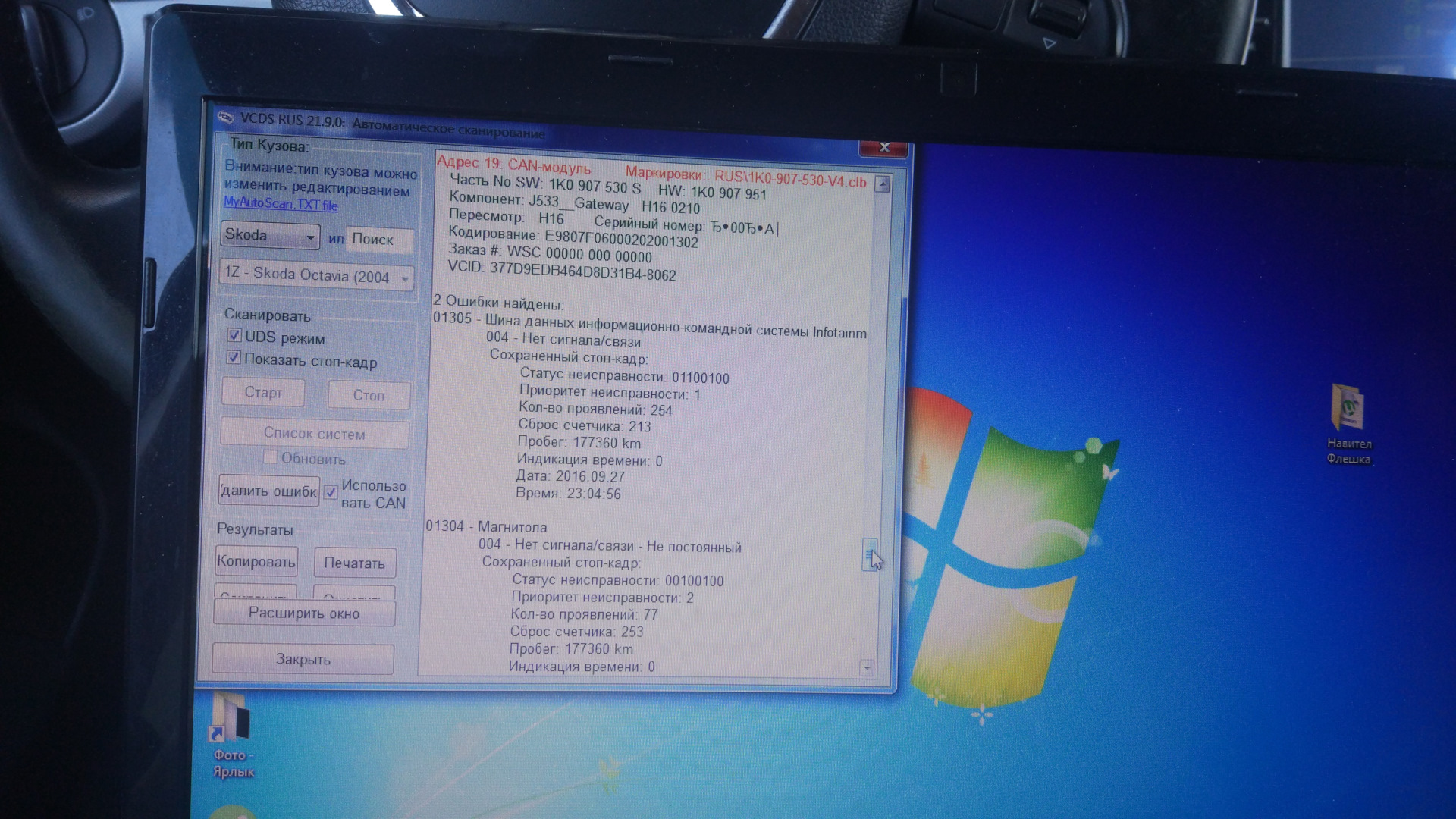Screen dimensions: 1456x819
Task: Enable the Обновить checkbox
Action: coord(269,457)
